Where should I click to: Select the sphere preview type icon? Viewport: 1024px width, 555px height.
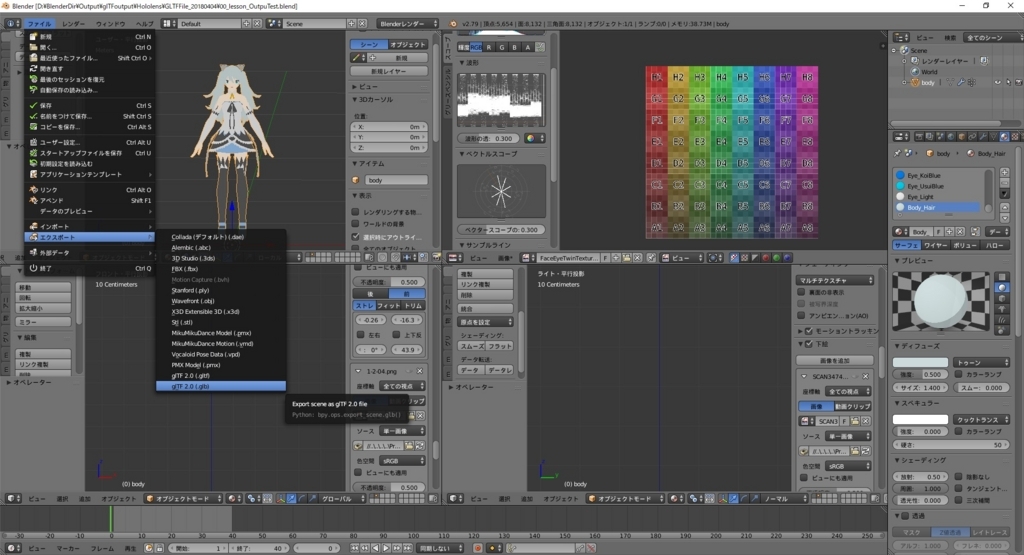pyautogui.click(x=1003, y=287)
